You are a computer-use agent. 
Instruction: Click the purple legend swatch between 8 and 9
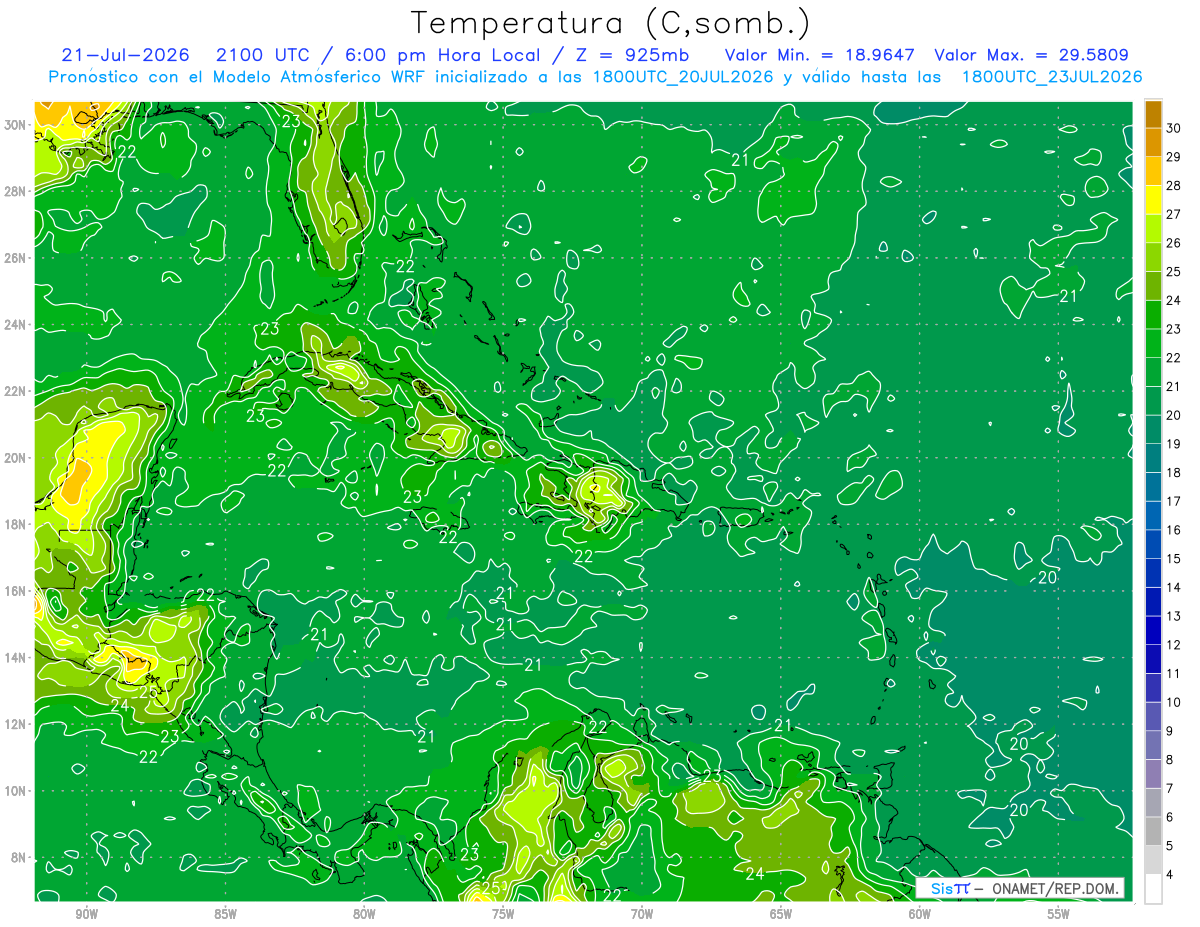point(1153,746)
